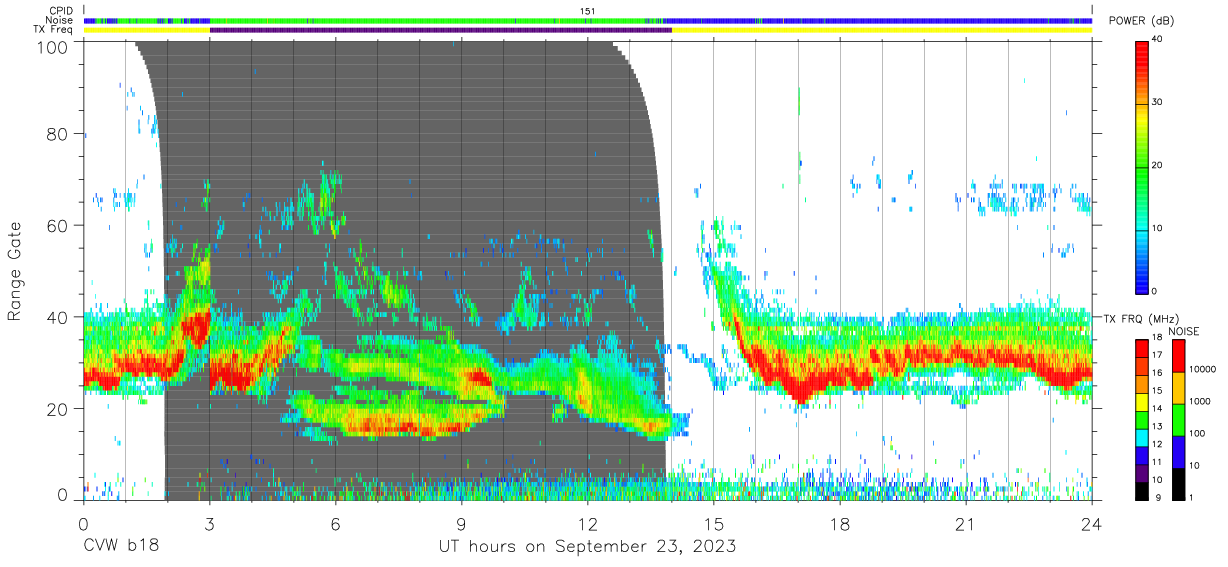Screen dimensions: 1228x567
Task: Click the '30' tick on POWER color bar
Action: tap(1157, 102)
